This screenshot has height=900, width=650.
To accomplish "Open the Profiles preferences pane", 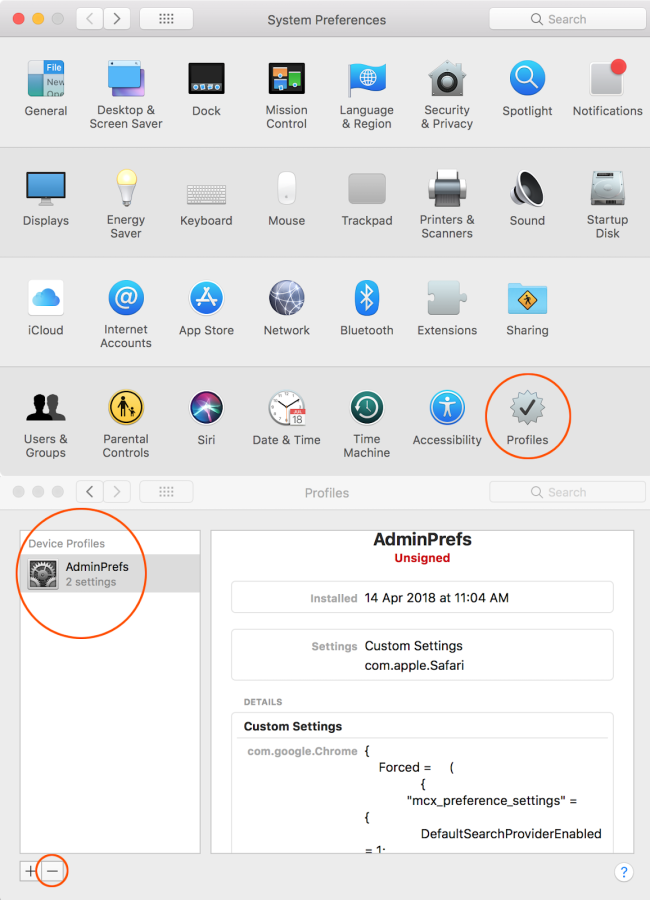I will tap(527, 418).
